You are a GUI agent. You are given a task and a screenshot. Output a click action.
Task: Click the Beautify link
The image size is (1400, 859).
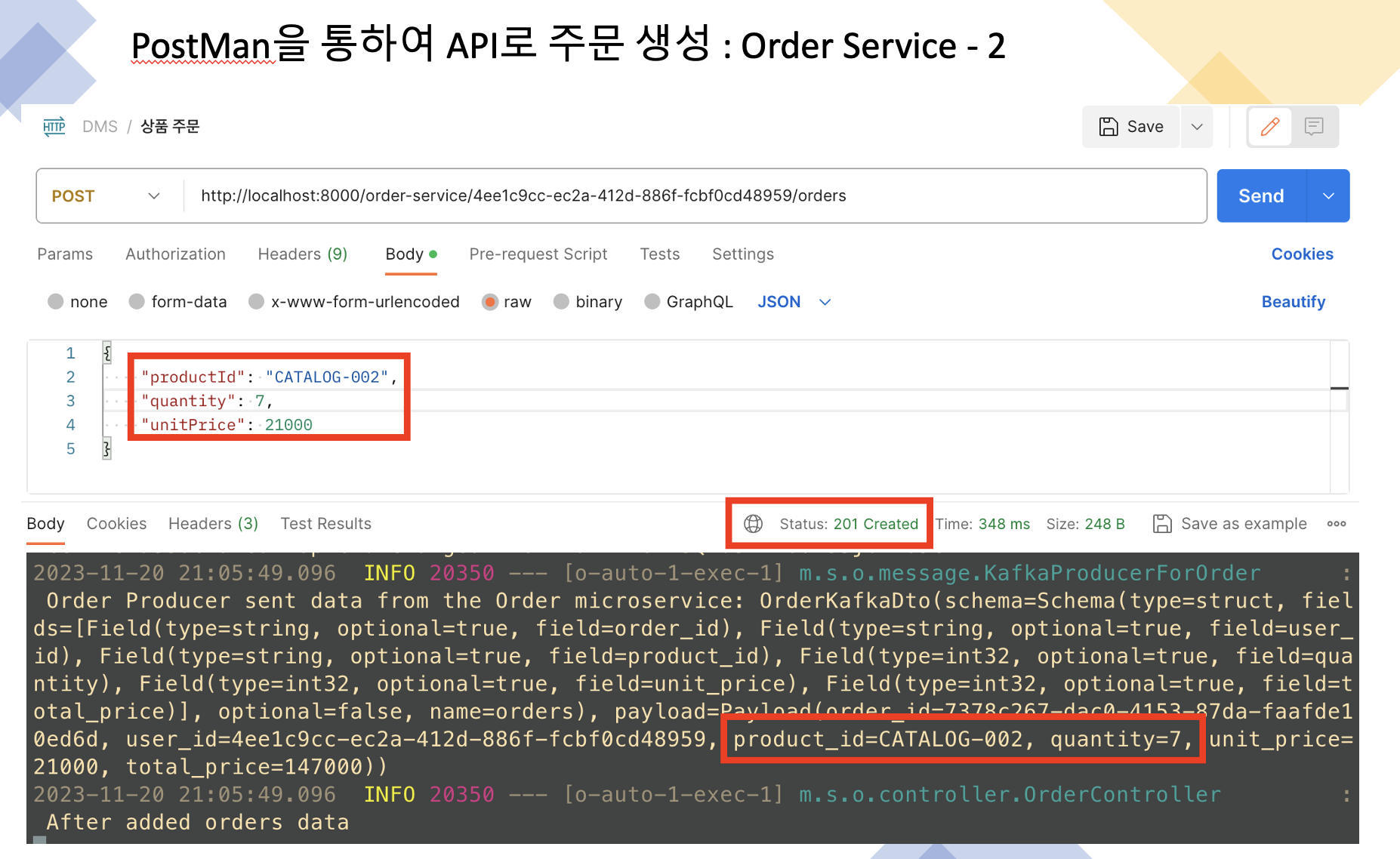[1293, 302]
